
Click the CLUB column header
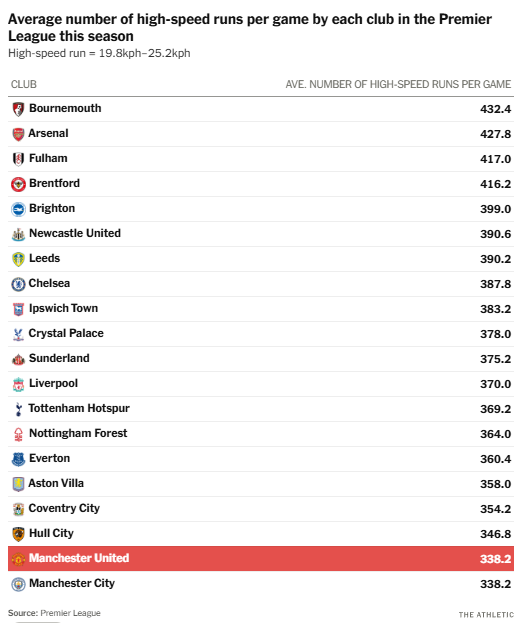24,84
